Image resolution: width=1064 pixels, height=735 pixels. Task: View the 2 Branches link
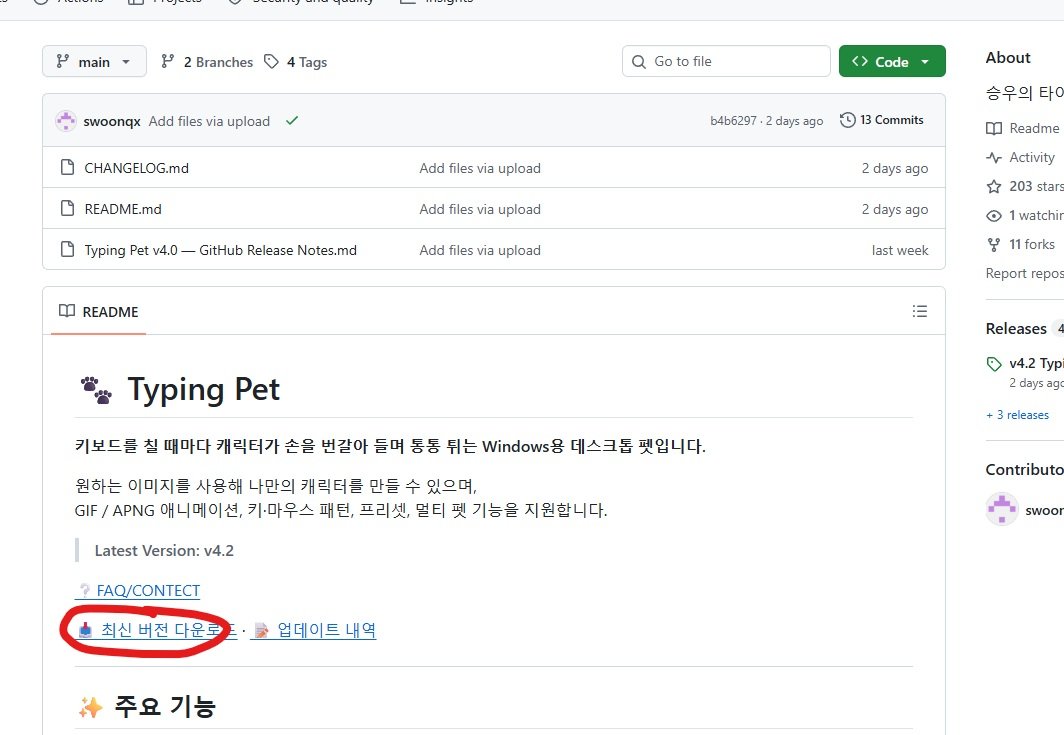click(x=217, y=62)
